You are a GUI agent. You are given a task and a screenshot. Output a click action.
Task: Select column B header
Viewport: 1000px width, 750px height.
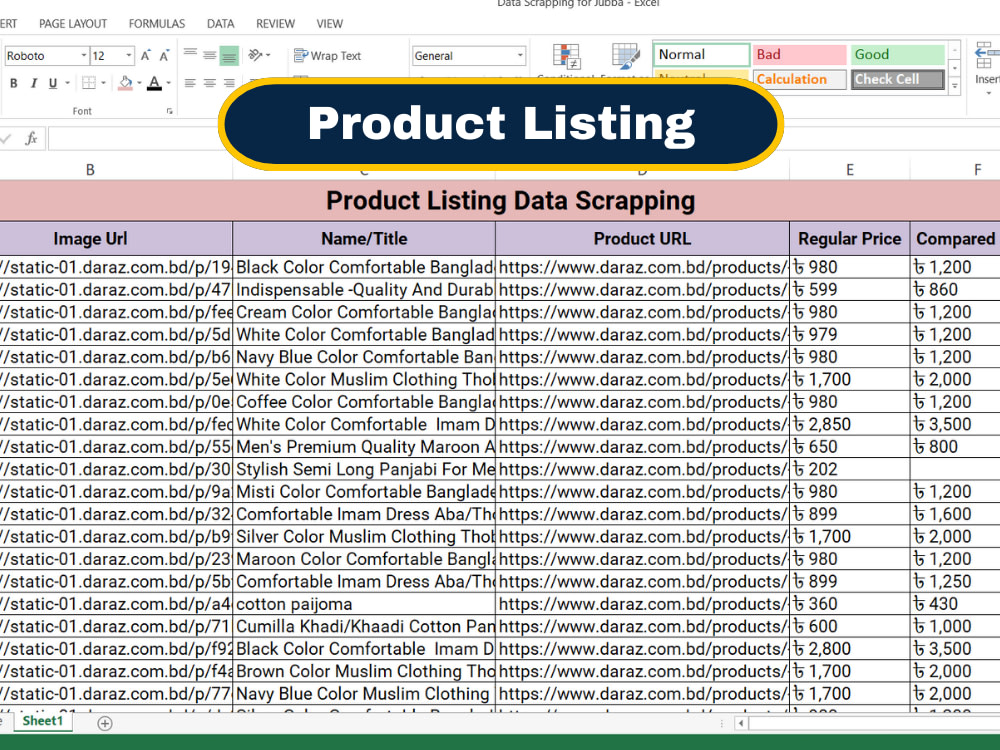(90, 170)
